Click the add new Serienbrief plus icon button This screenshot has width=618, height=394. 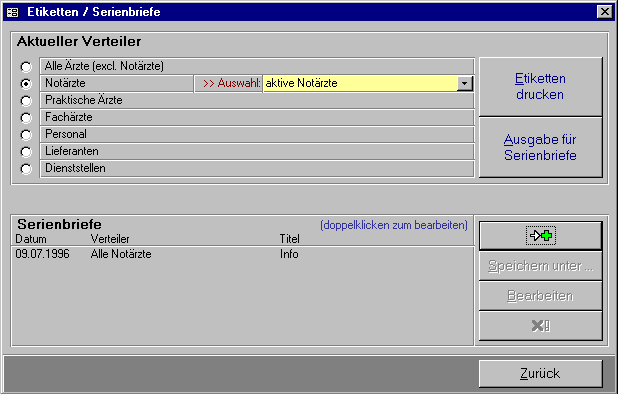pyautogui.click(x=540, y=236)
